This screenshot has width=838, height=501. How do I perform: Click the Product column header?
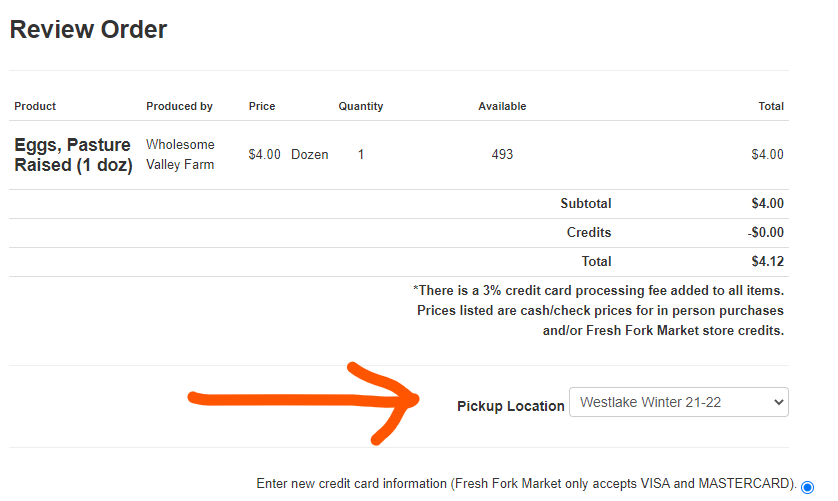(x=35, y=106)
